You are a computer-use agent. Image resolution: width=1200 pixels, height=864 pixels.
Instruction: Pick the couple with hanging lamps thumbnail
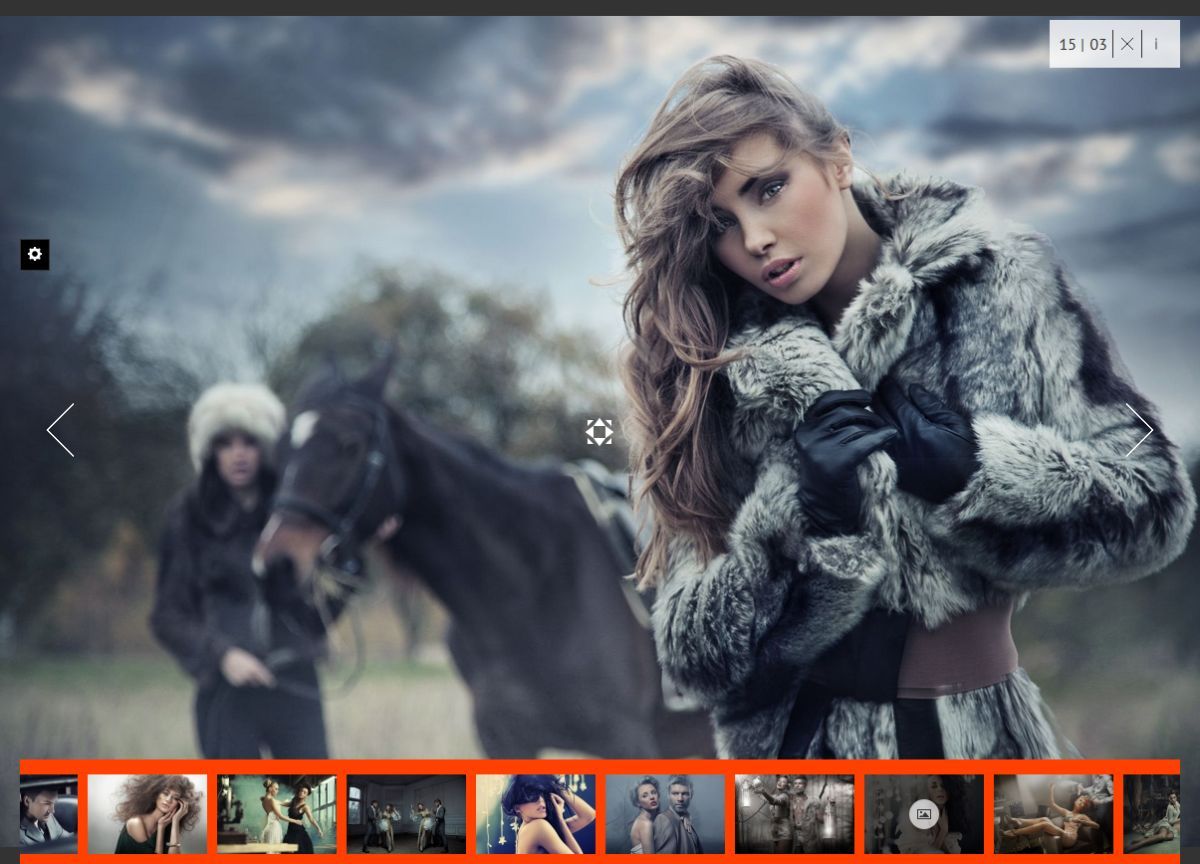click(x=794, y=814)
